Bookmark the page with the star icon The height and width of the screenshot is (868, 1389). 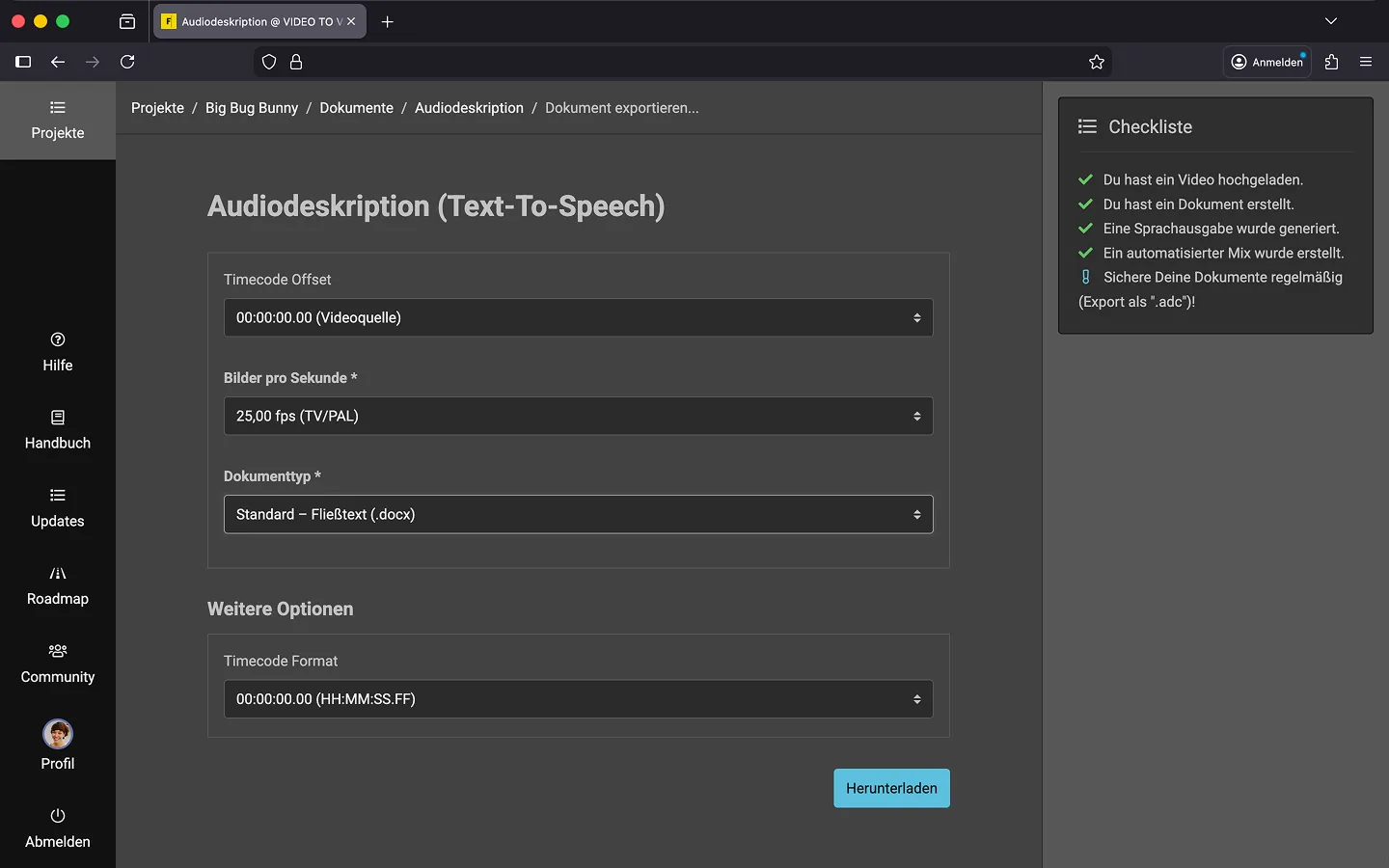(x=1096, y=62)
